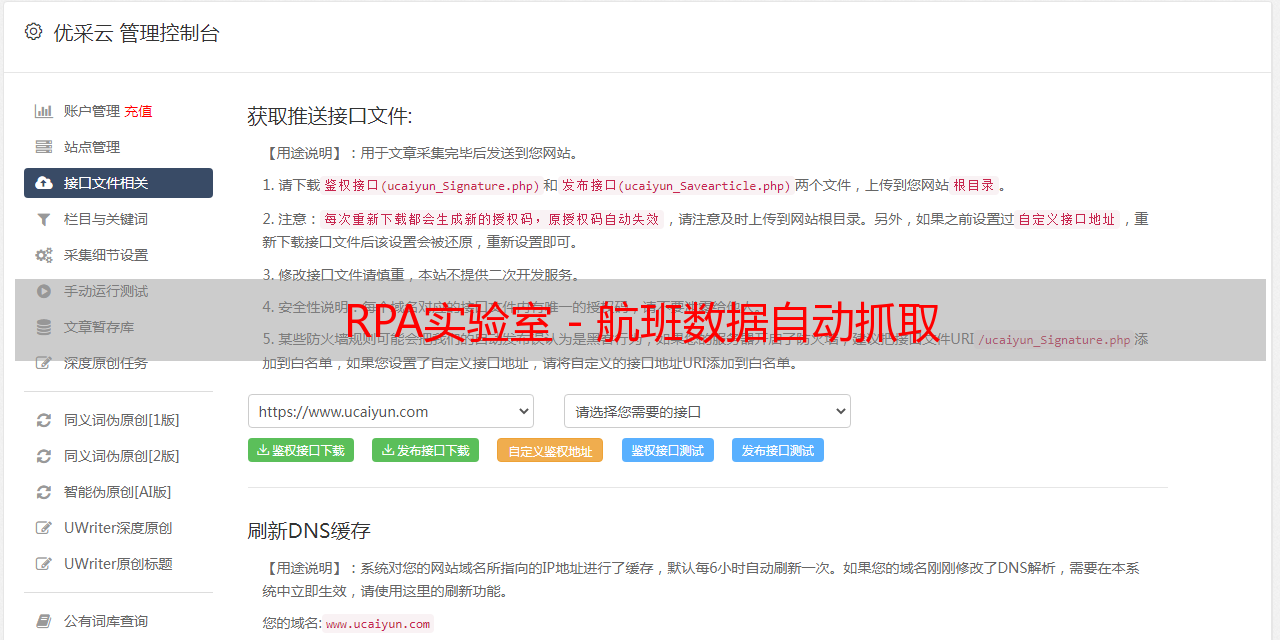Go to UWriter原创标题 in the sidebar
The height and width of the screenshot is (640, 1280).
[118, 564]
